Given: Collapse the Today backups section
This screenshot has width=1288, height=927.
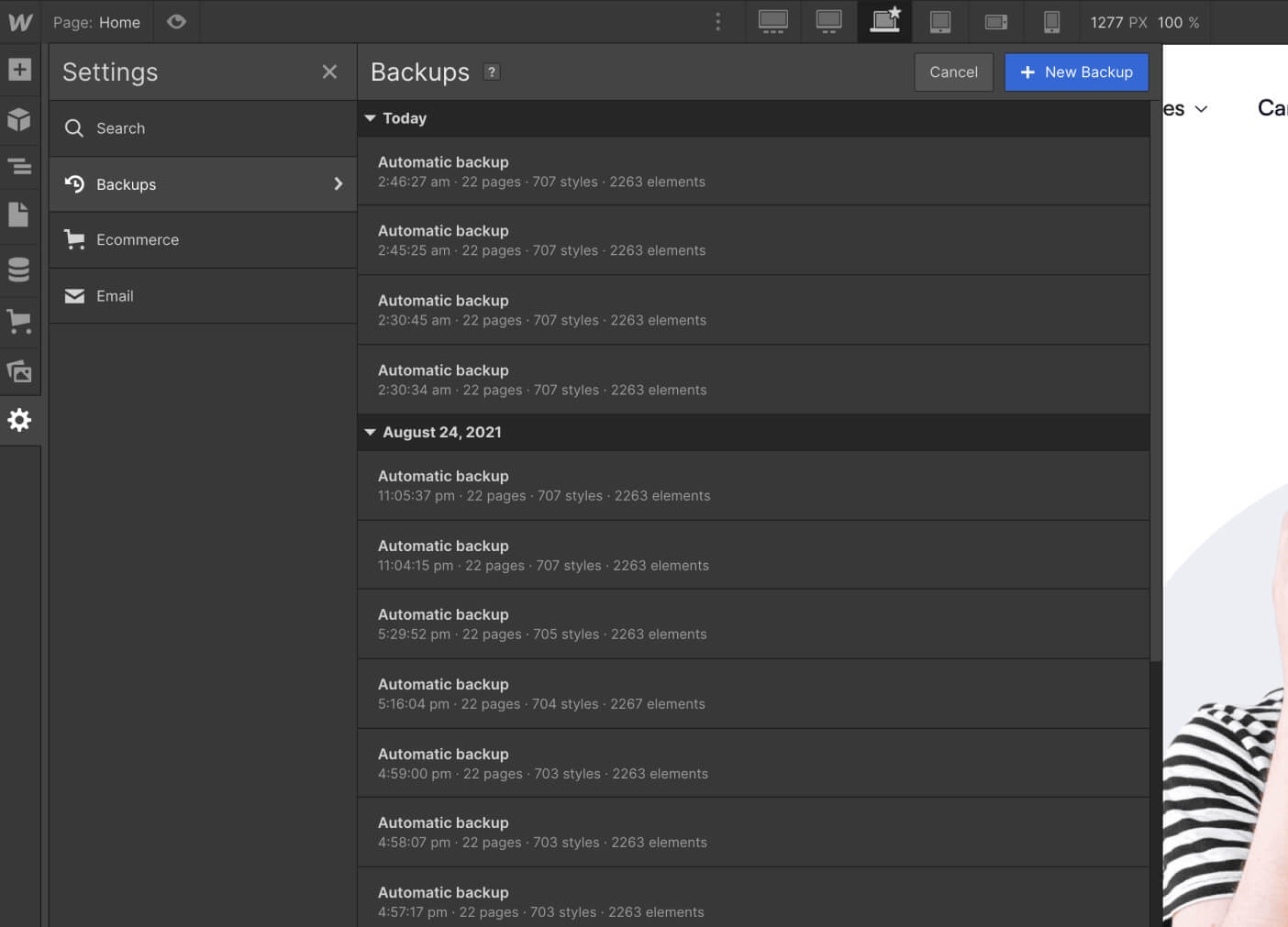Looking at the screenshot, I should (371, 117).
